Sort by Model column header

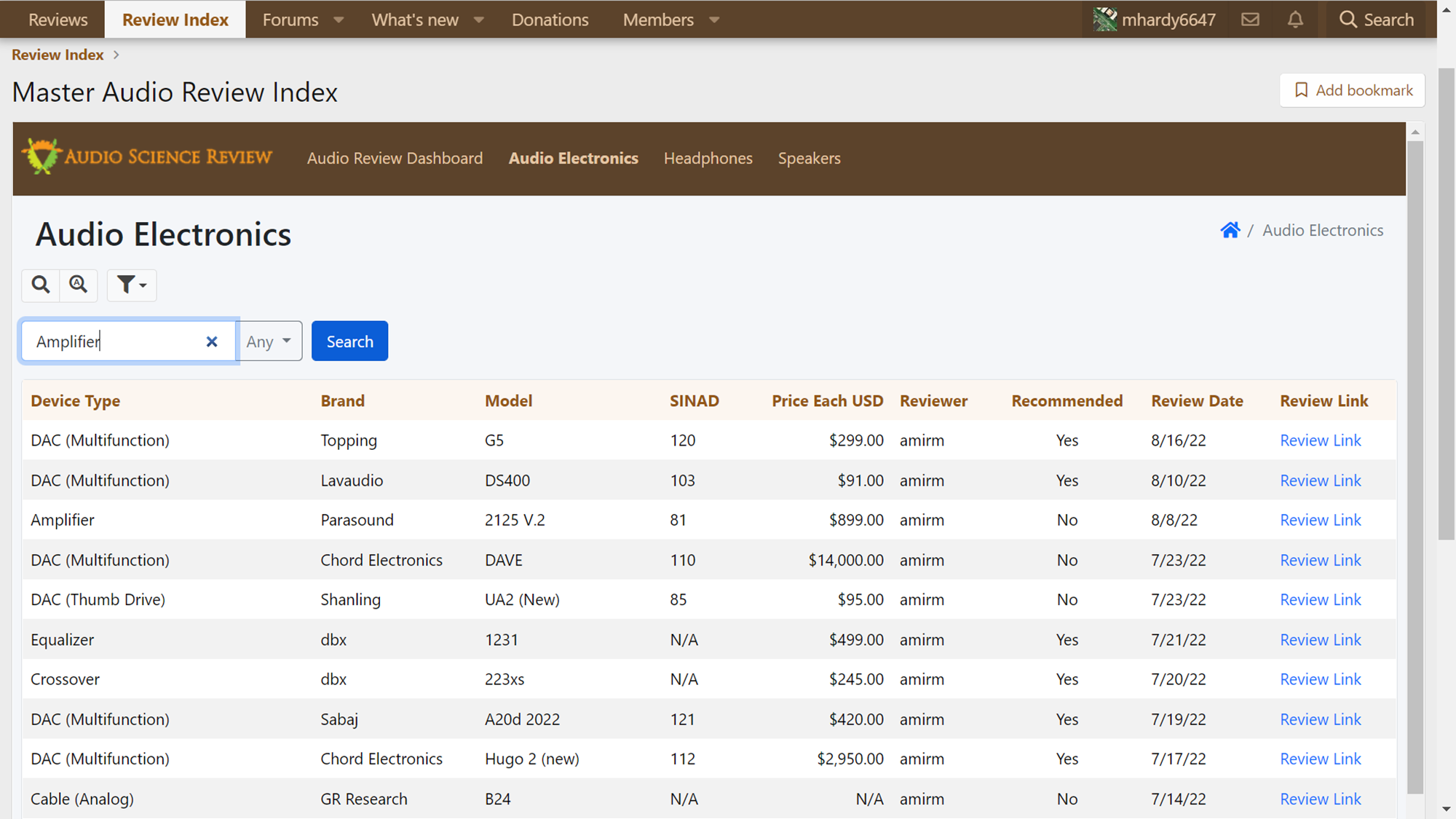[508, 401]
